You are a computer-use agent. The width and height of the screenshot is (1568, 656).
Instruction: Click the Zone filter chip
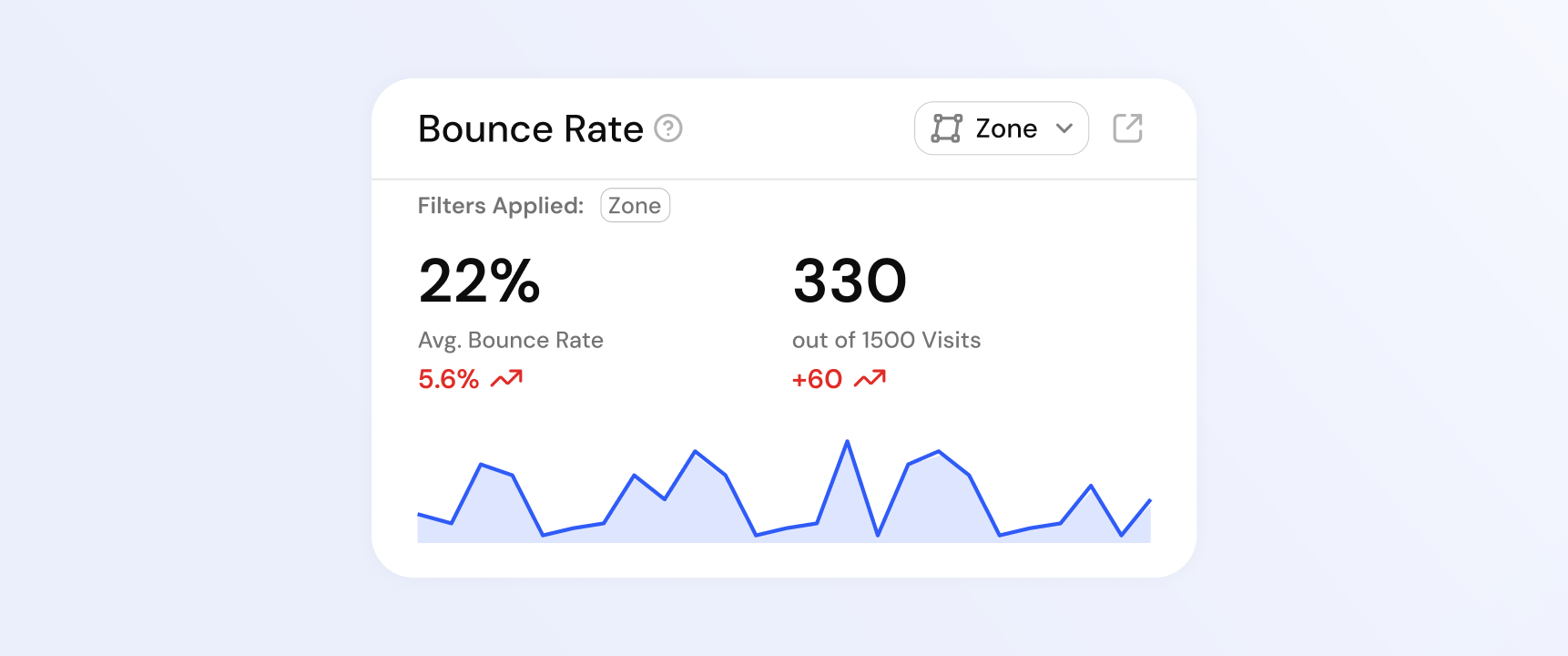tap(635, 205)
